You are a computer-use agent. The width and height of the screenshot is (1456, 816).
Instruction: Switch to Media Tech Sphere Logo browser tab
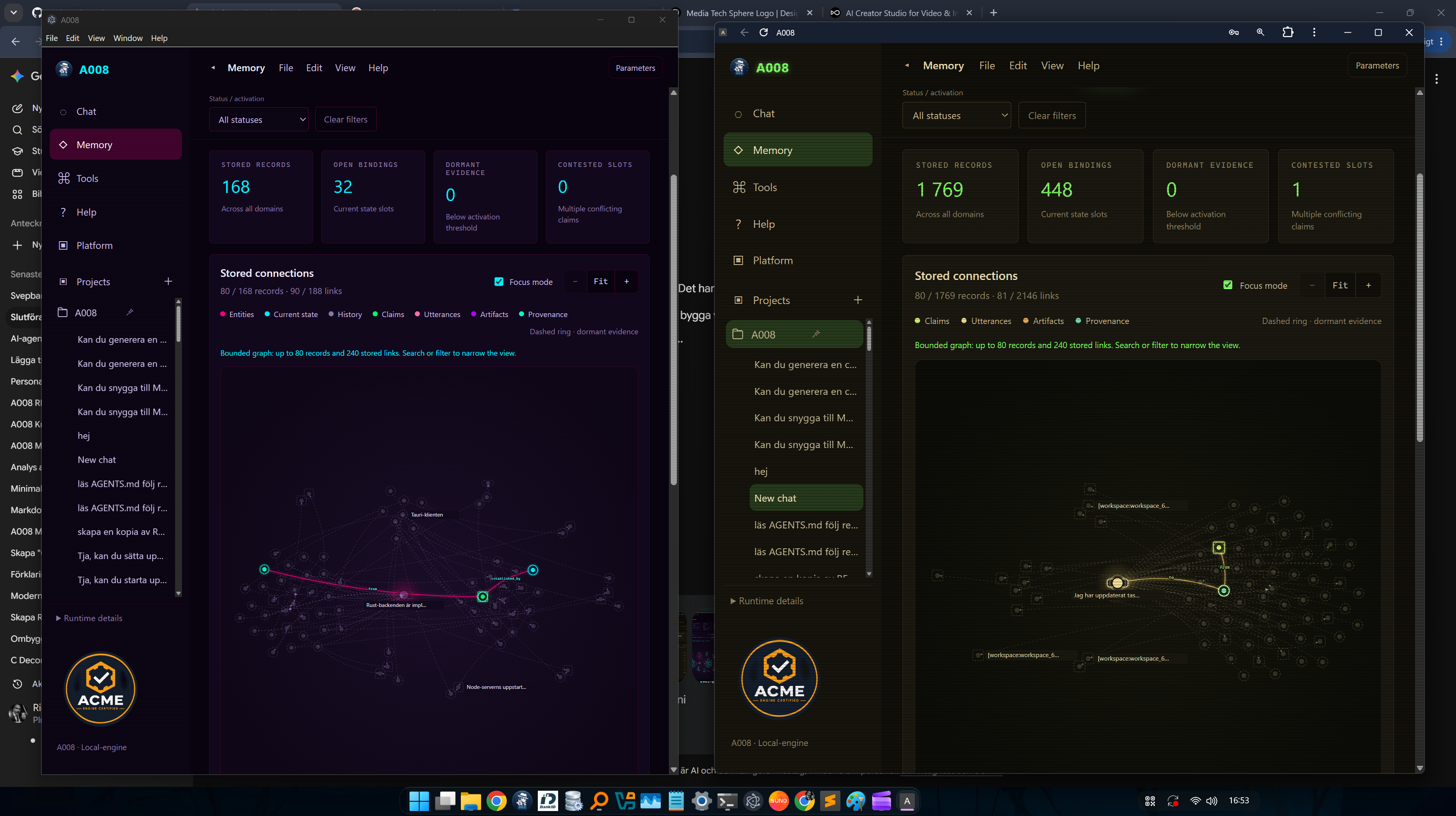click(x=742, y=12)
